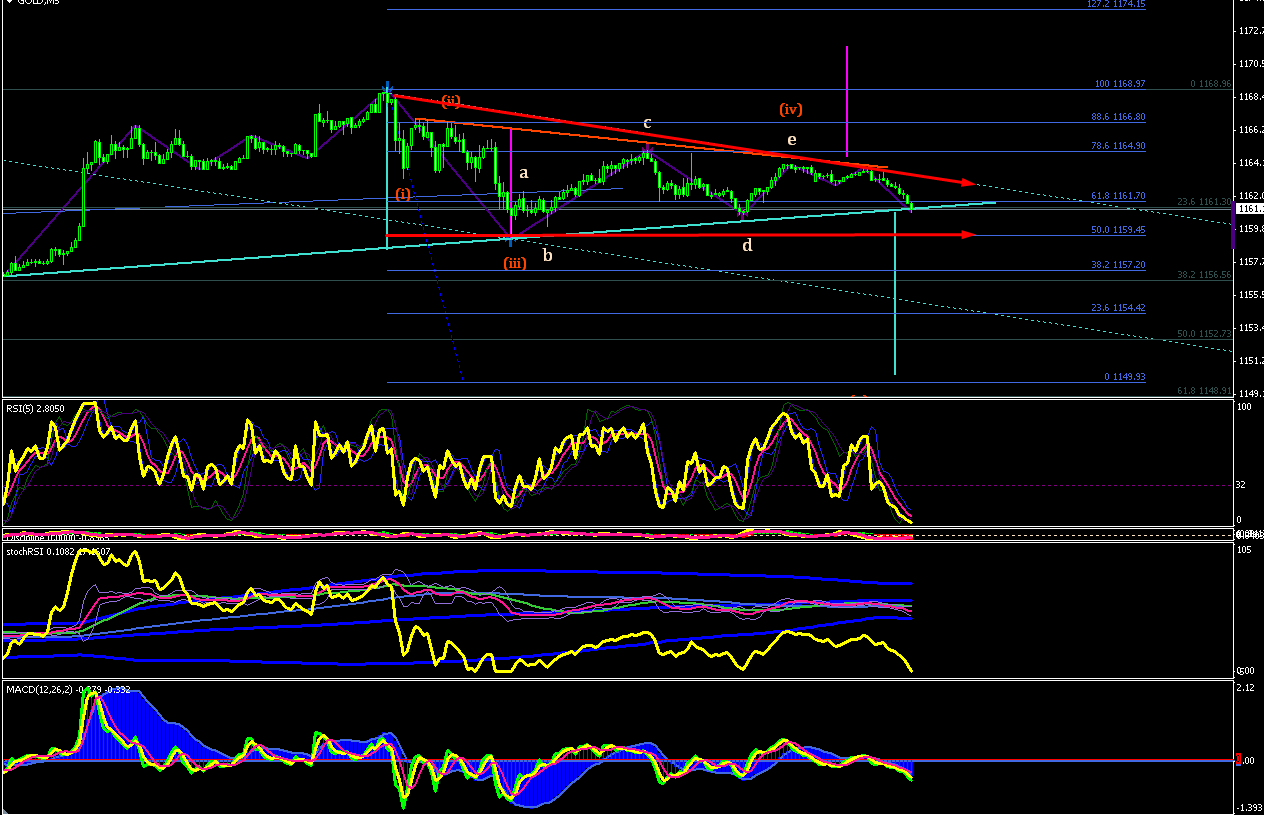This screenshot has height=815, width=1264.
Task: Select Fibonacci label 50.0 1159.45
Action: 1118,230
